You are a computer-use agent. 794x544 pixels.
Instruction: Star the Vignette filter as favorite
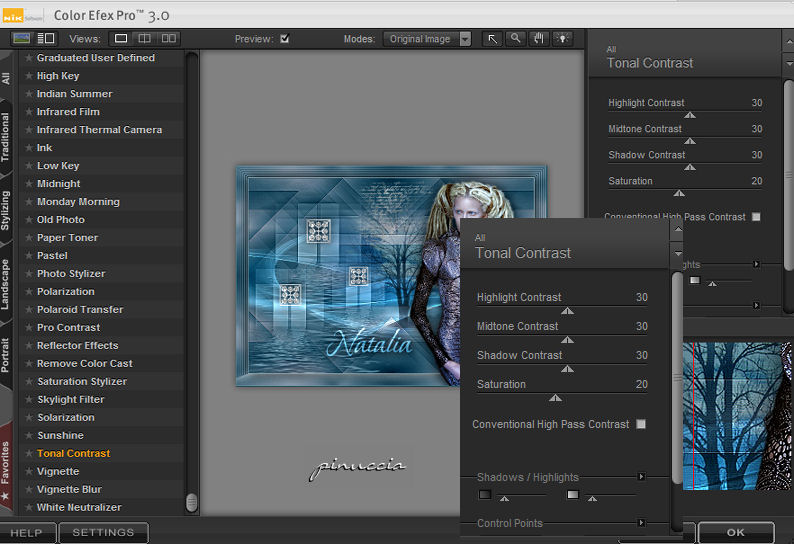(29, 472)
